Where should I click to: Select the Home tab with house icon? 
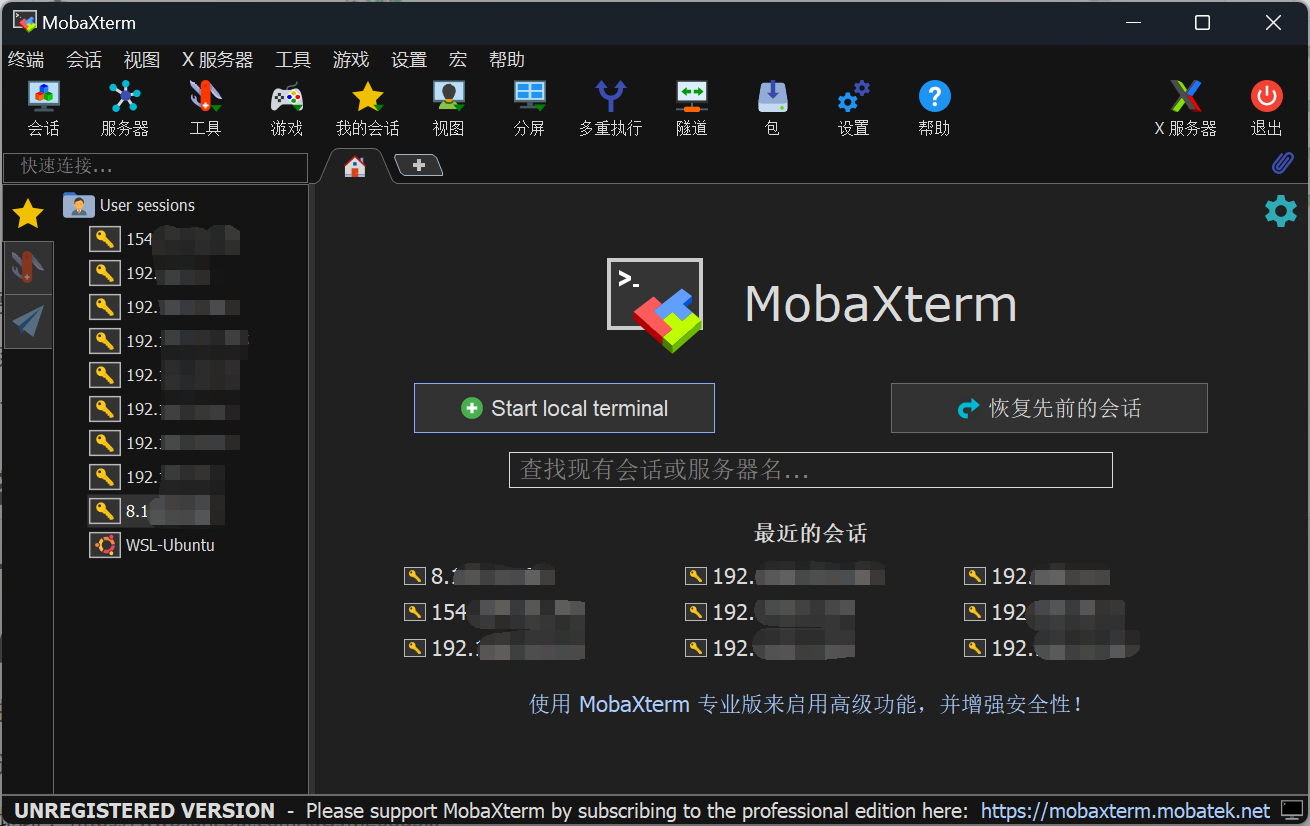pyautogui.click(x=355, y=166)
